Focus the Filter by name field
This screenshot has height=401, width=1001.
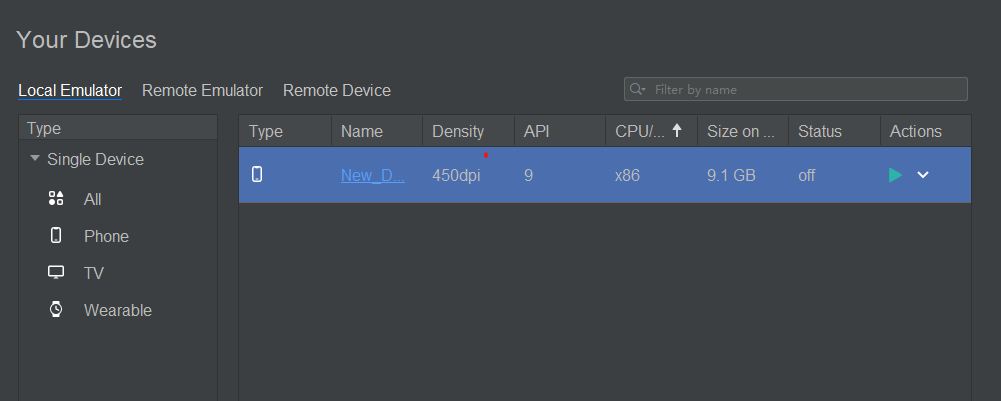(x=795, y=89)
